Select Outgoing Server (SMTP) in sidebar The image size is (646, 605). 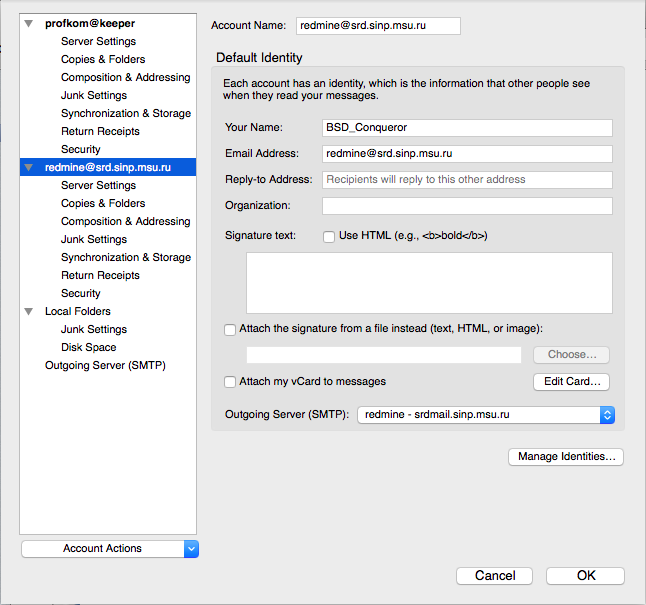[105, 365]
